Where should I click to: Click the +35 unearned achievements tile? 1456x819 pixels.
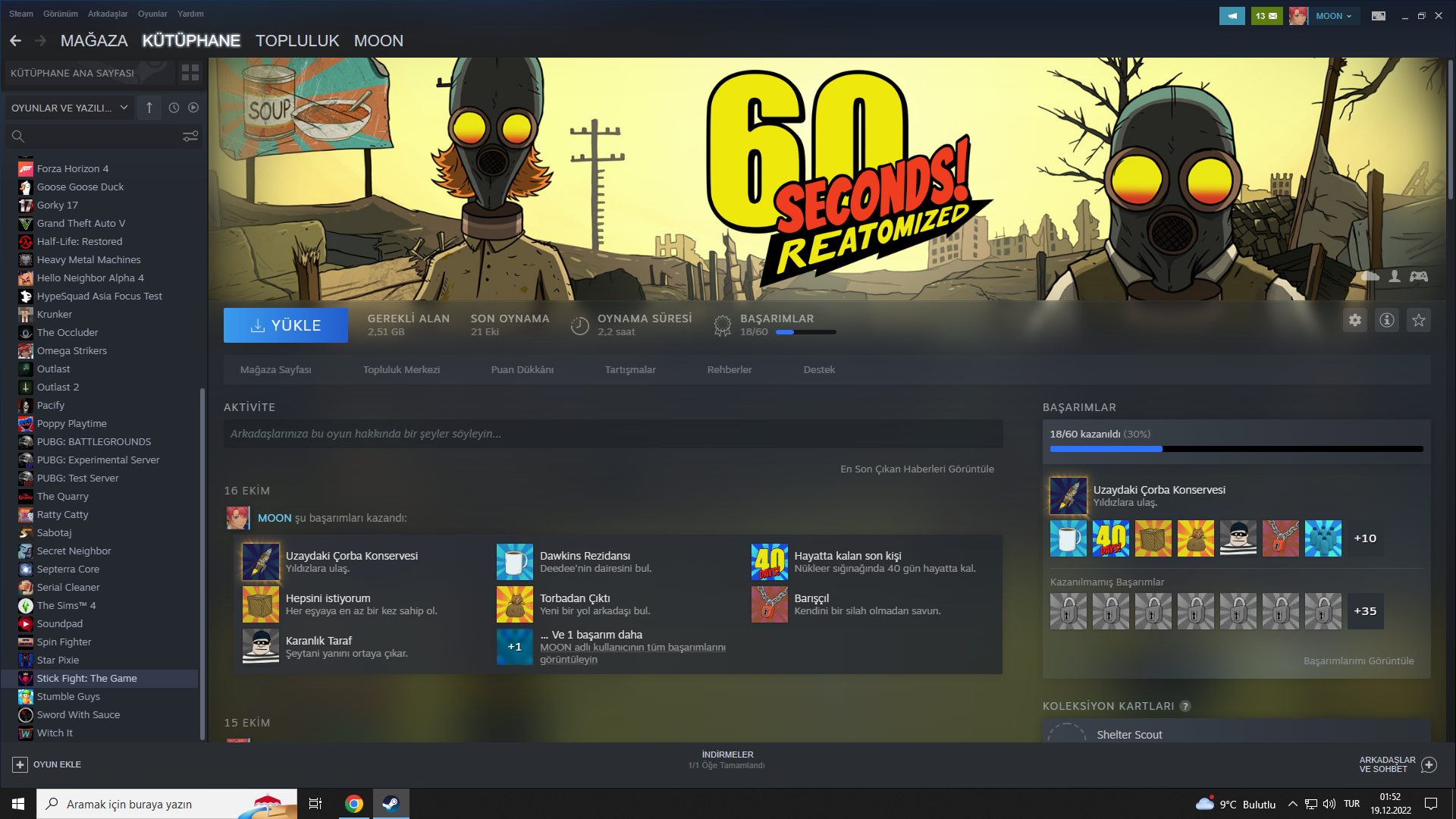(1365, 611)
